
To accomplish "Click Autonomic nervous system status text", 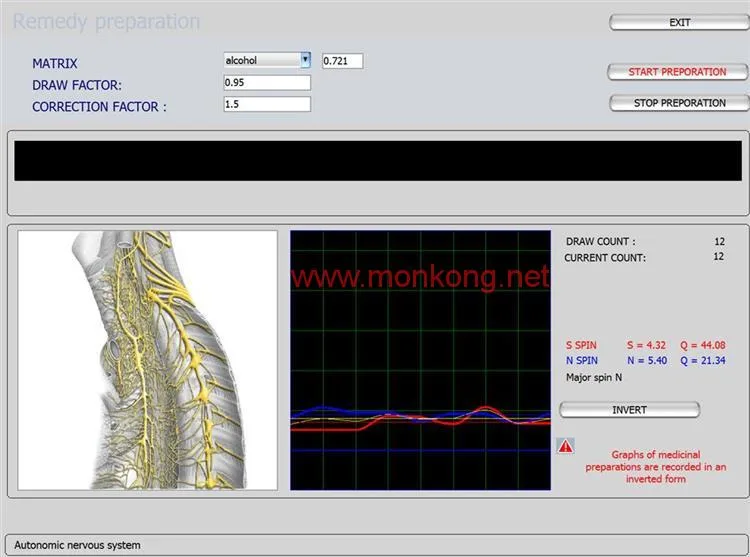I will [77, 545].
